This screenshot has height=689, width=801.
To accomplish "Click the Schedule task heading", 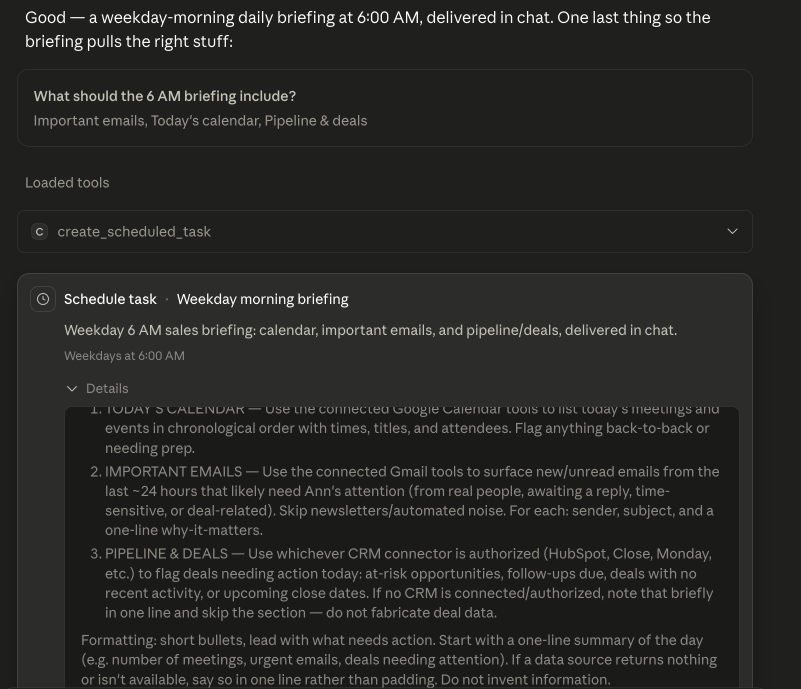I will [x=110, y=299].
